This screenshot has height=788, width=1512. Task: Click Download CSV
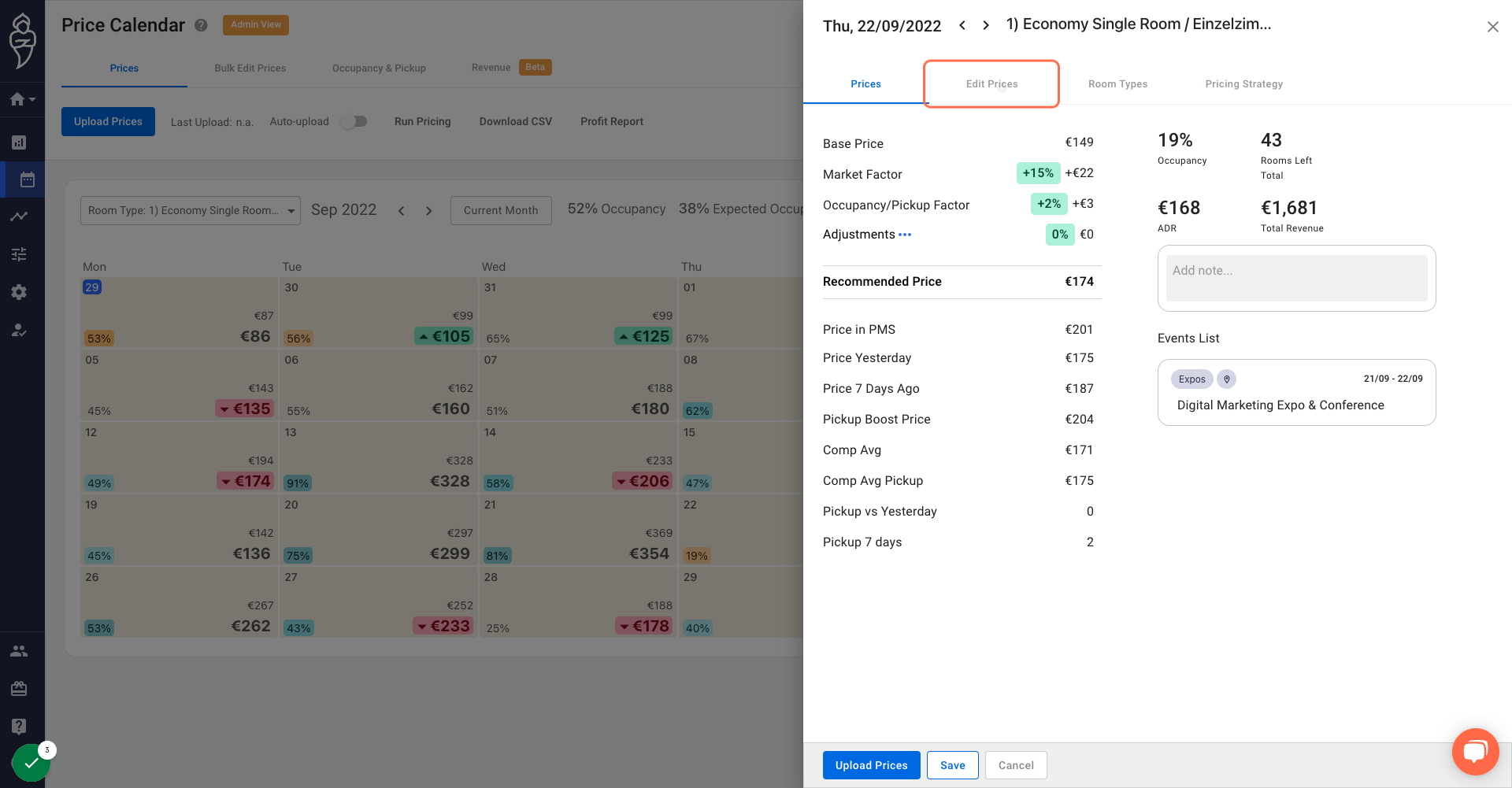click(x=516, y=121)
